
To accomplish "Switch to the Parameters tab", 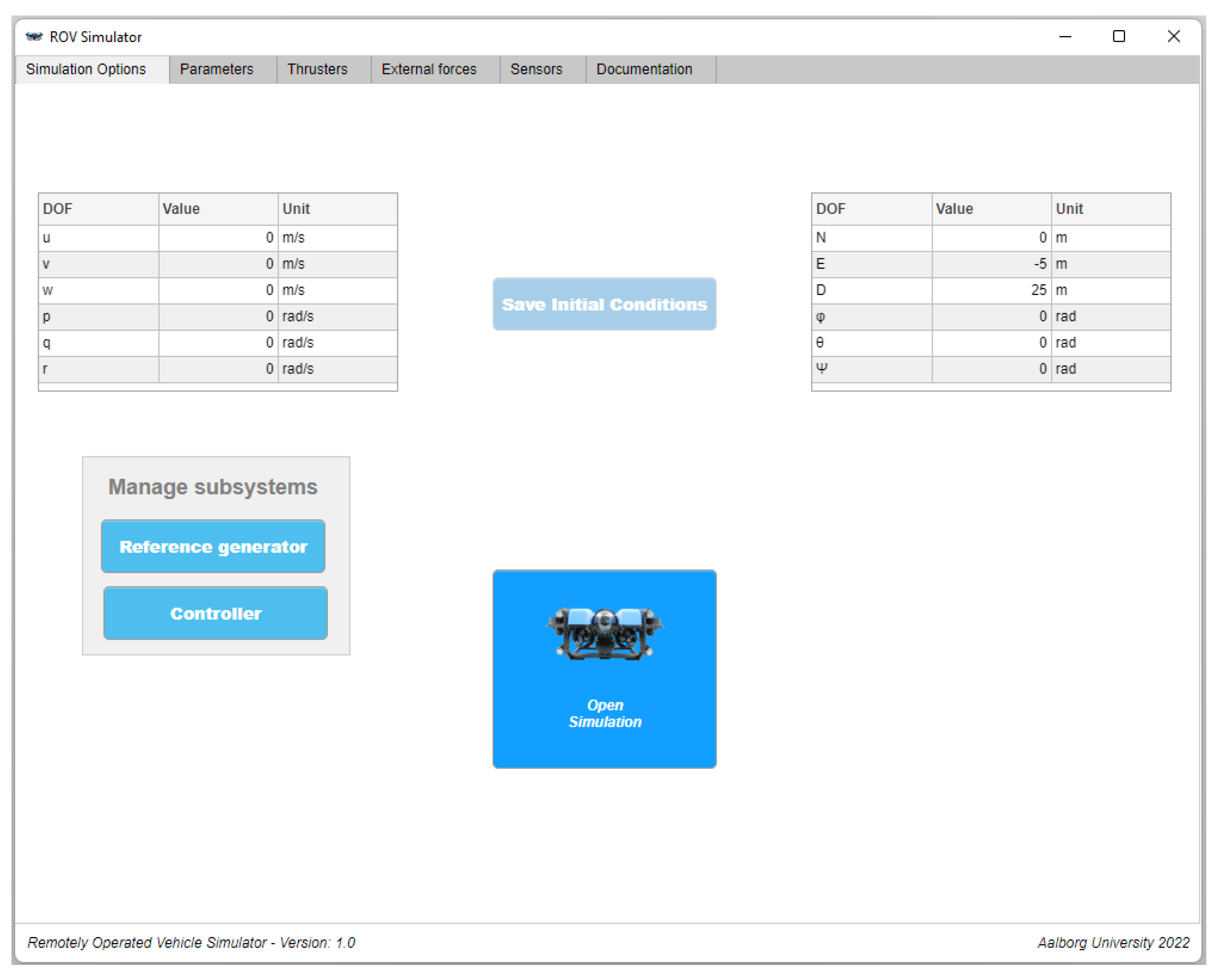I will click(216, 69).
